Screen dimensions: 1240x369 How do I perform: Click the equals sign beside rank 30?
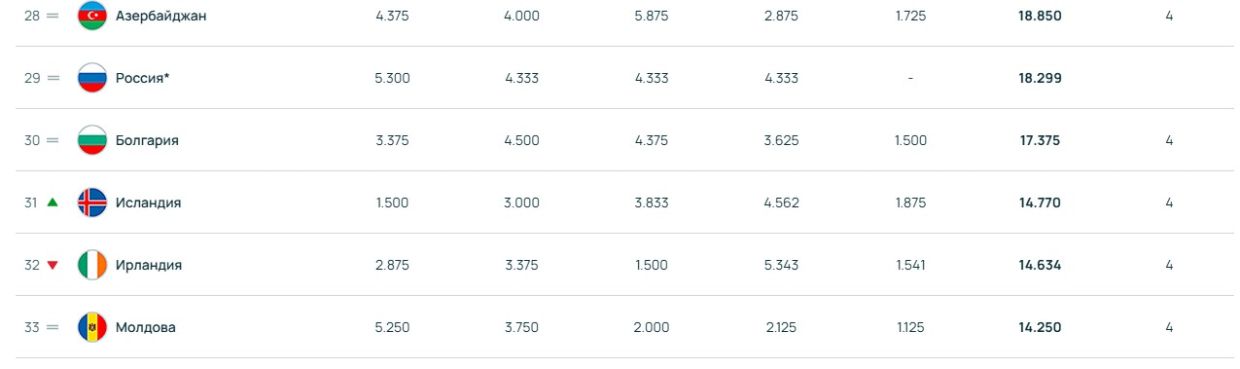pyautogui.click(x=53, y=140)
